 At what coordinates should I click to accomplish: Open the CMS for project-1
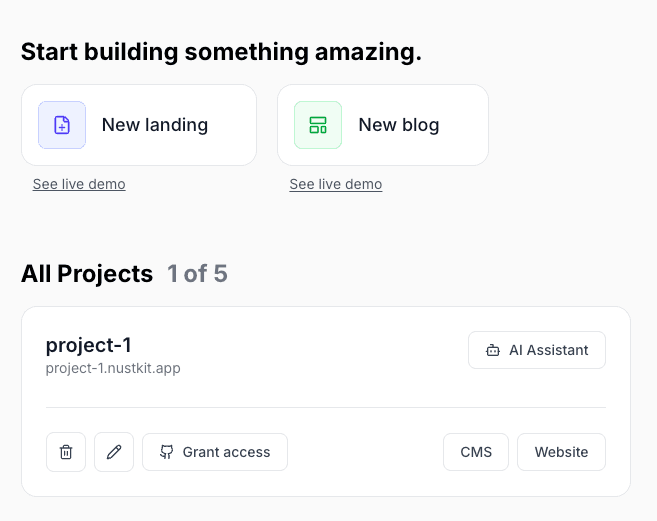pos(476,452)
